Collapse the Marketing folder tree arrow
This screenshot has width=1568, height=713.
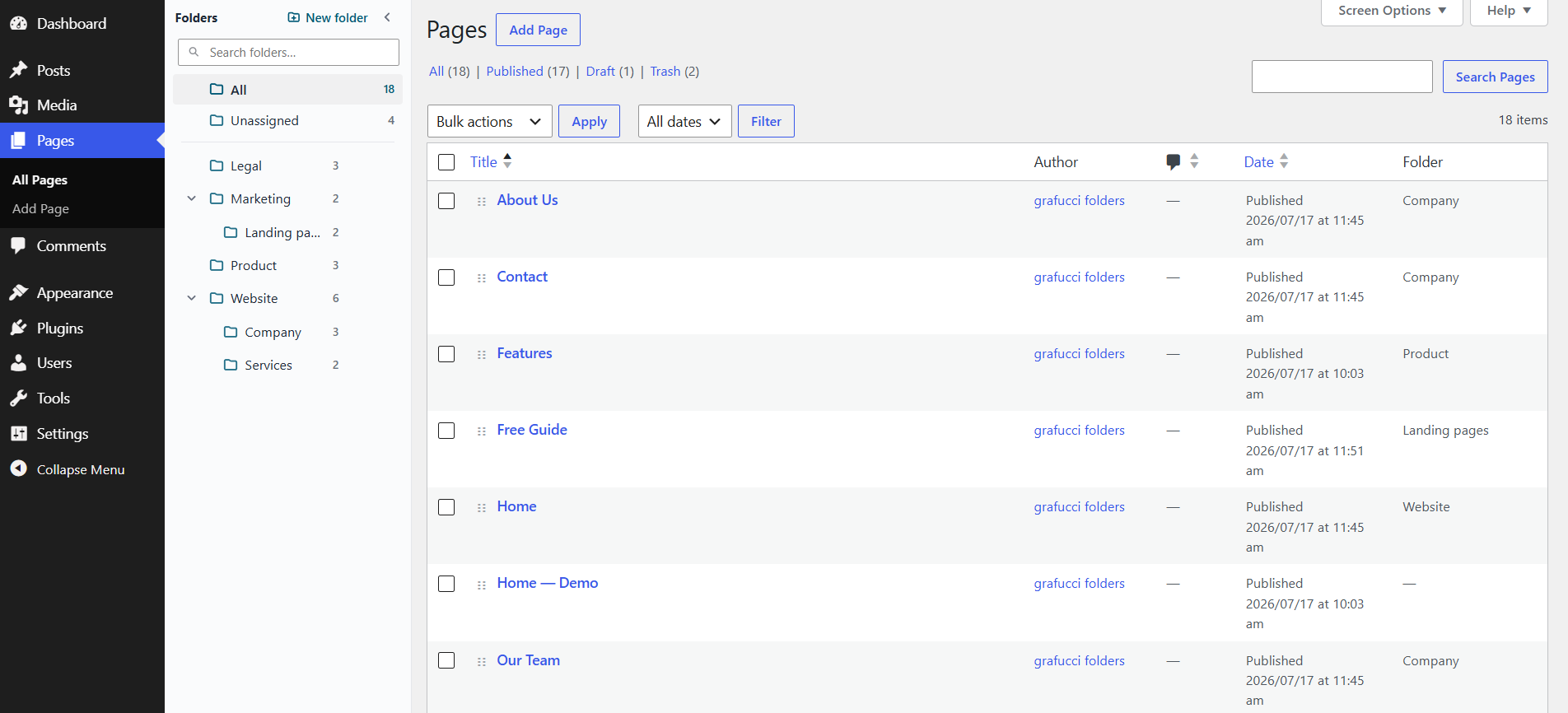[191, 198]
